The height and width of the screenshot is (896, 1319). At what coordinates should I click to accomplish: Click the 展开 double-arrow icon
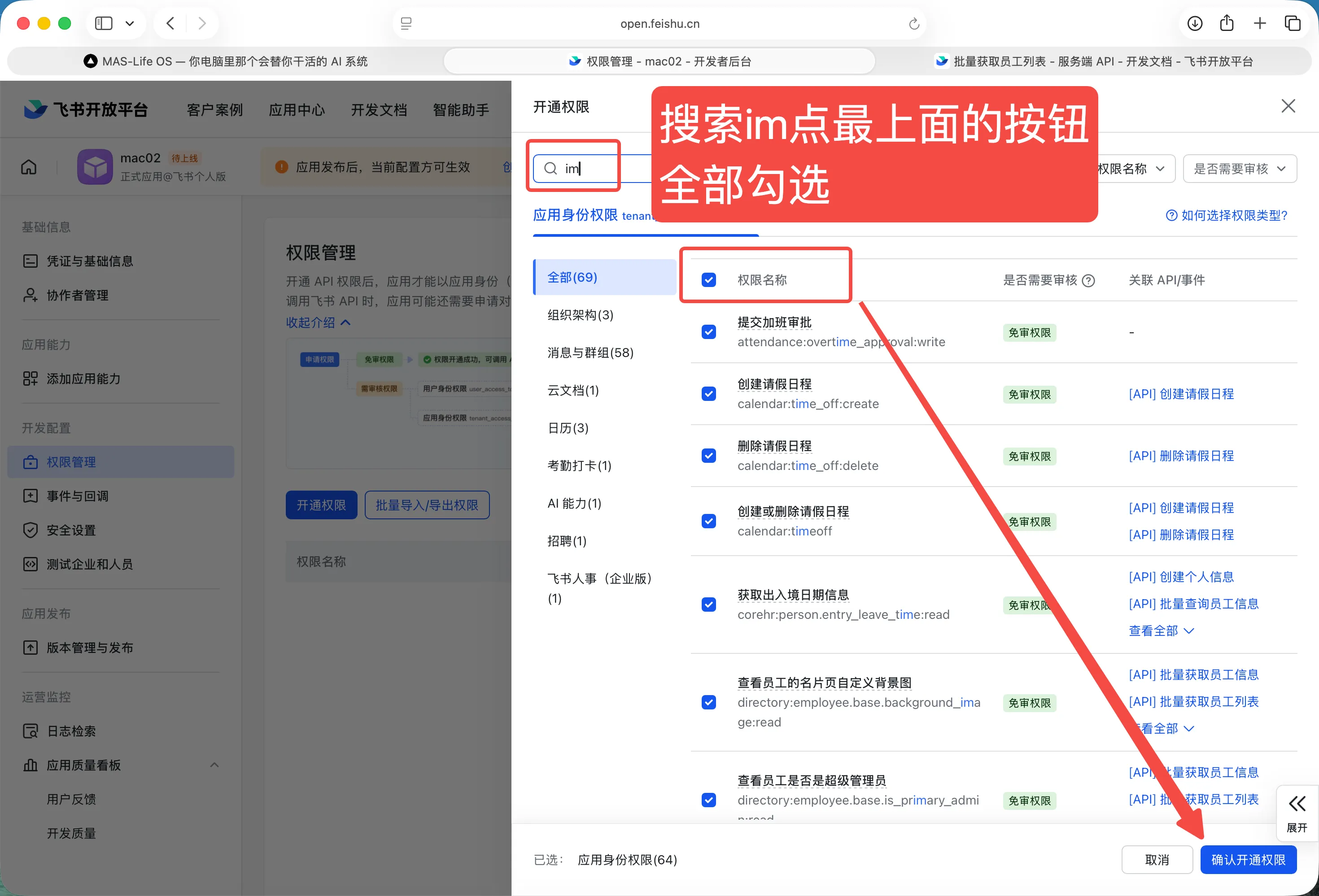click(1297, 804)
